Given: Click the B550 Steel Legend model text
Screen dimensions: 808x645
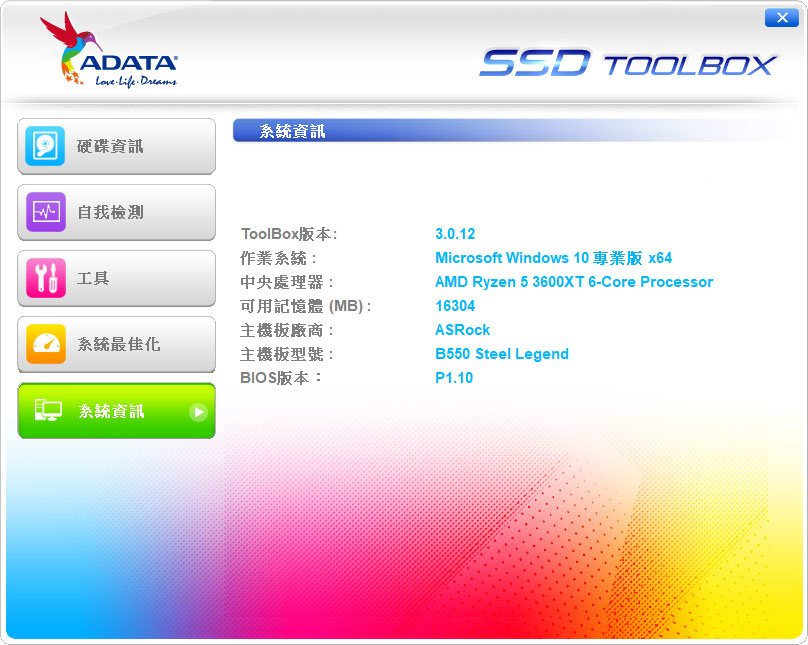Looking at the screenshot, I should (x=502, y=354).
